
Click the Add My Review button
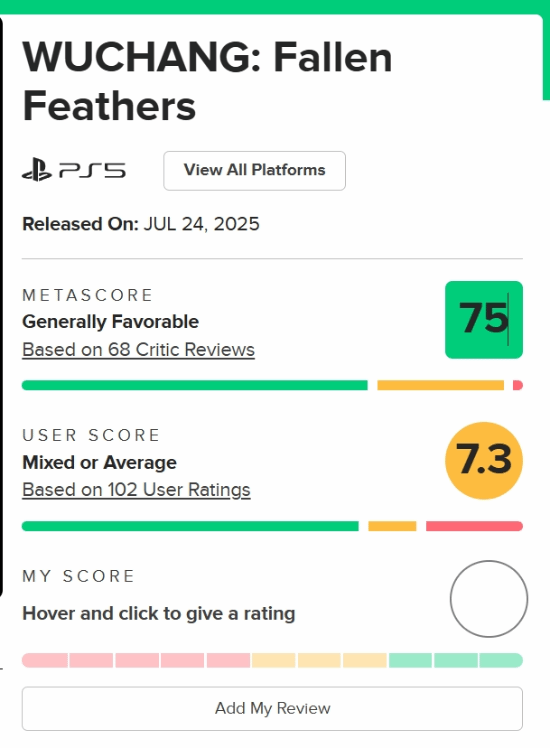(x=272, y=708)
